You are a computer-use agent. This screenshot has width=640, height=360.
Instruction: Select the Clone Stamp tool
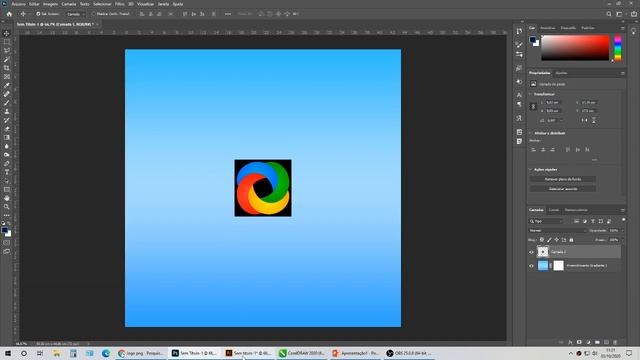coord(7,111)
